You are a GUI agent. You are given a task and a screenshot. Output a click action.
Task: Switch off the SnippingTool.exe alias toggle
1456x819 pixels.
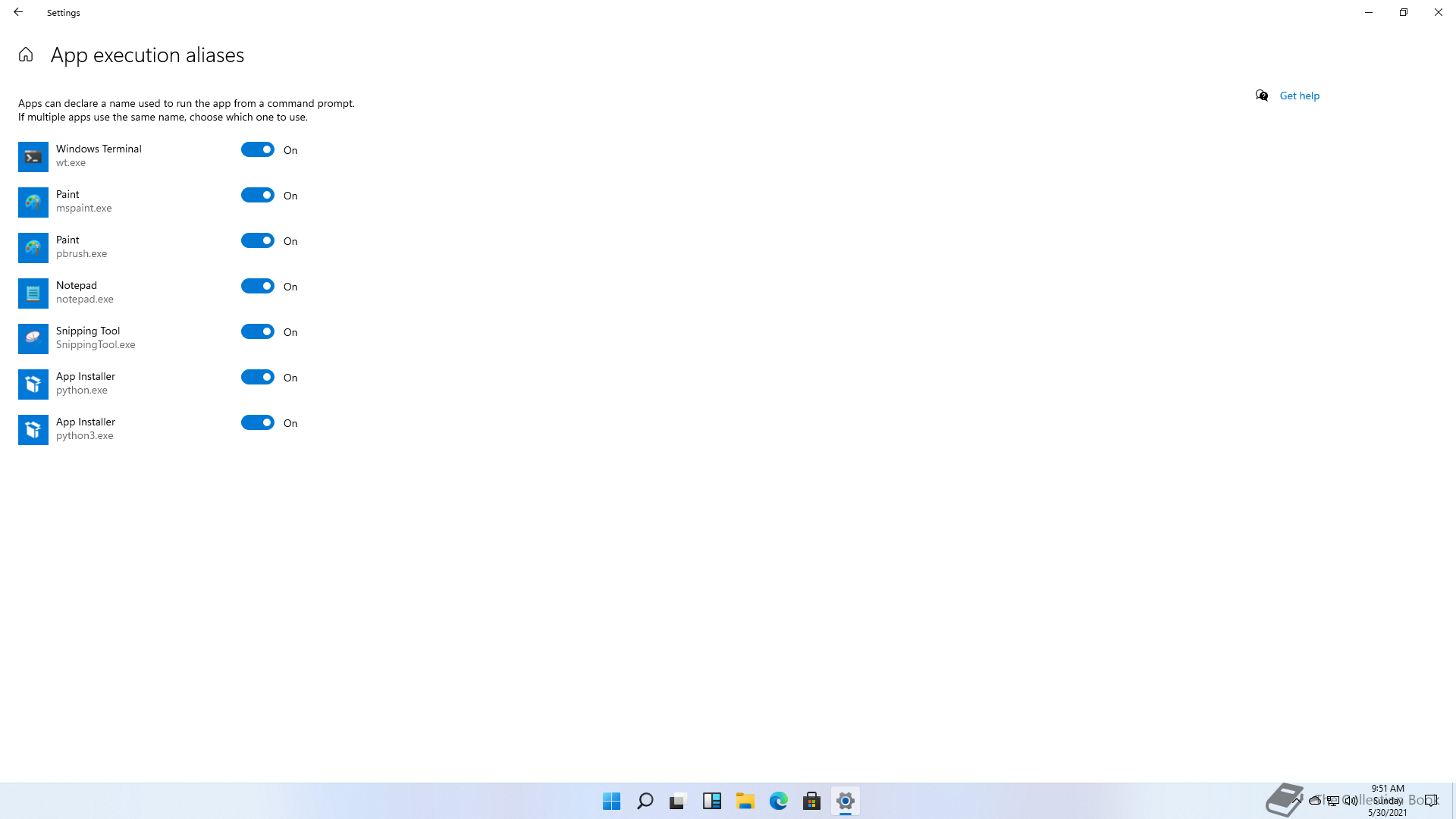pyautogui.click(x=258, y=331)
